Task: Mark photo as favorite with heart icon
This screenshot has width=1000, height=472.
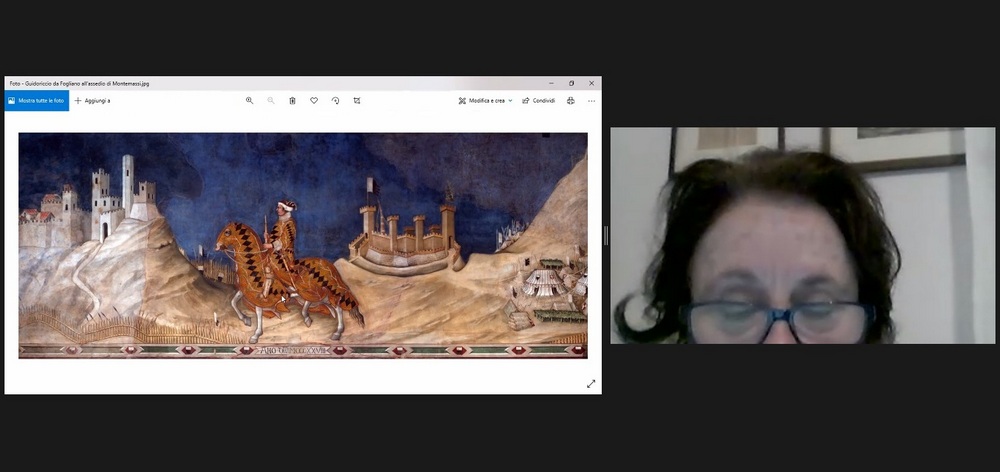Action: click(314, 101)
